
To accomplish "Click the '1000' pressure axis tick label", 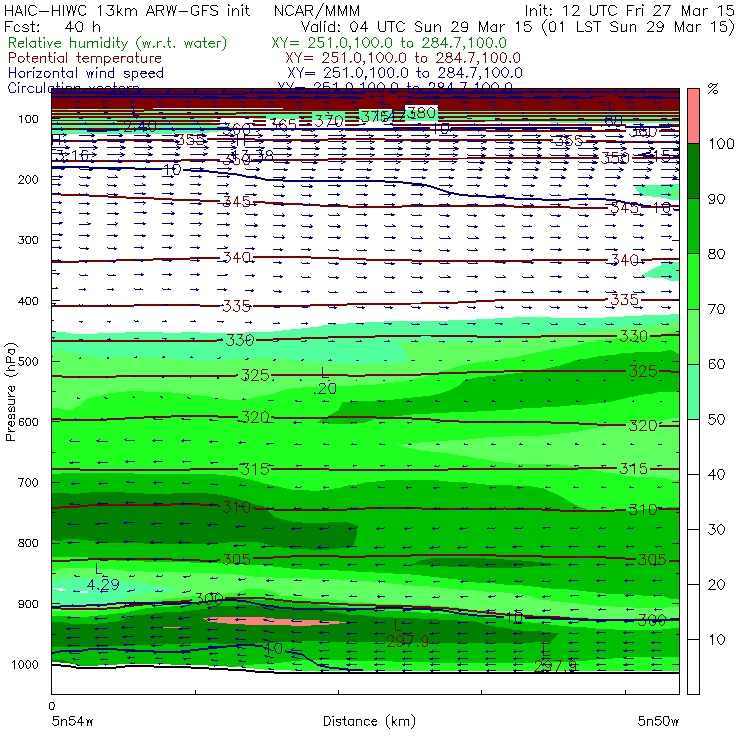I will tap(25, 664).
